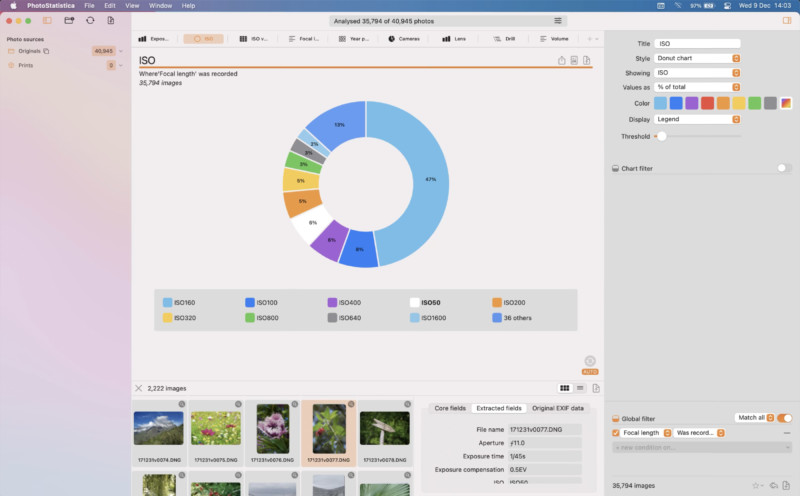Select thumbnail 171231v0076.DNG
The image size is (800, 496).
tap(272, 432)
